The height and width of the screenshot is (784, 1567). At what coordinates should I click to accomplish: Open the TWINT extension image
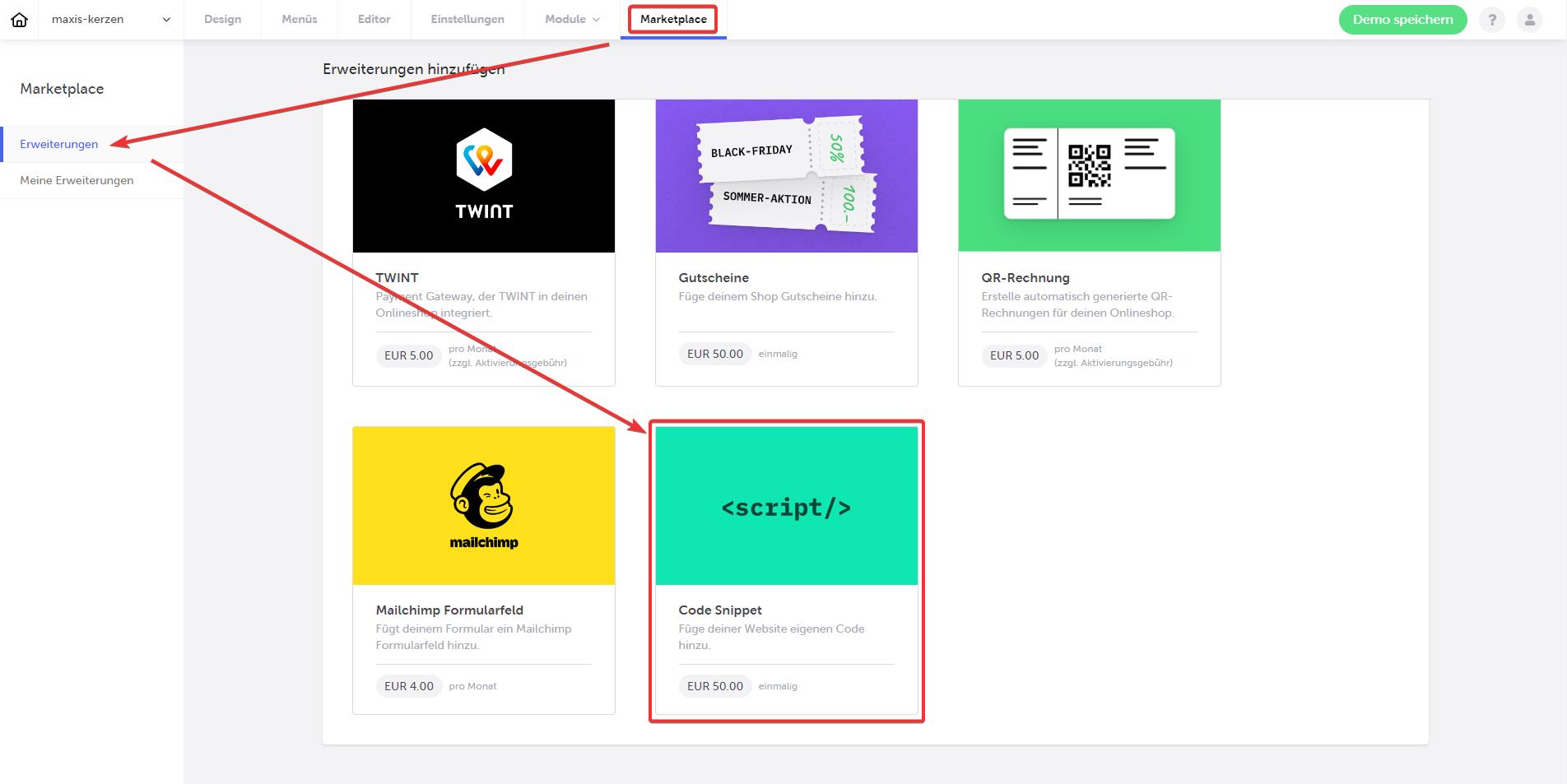pos(484,176)
